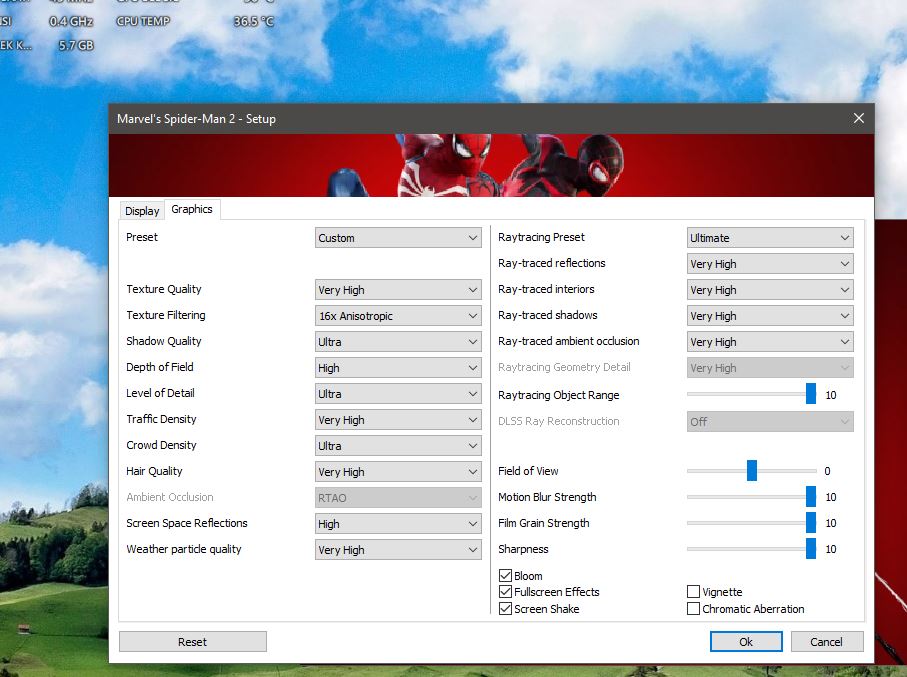907x677 pixels.
Task: Click the 5.7 GB widget reading
Action: pos(76,45)
